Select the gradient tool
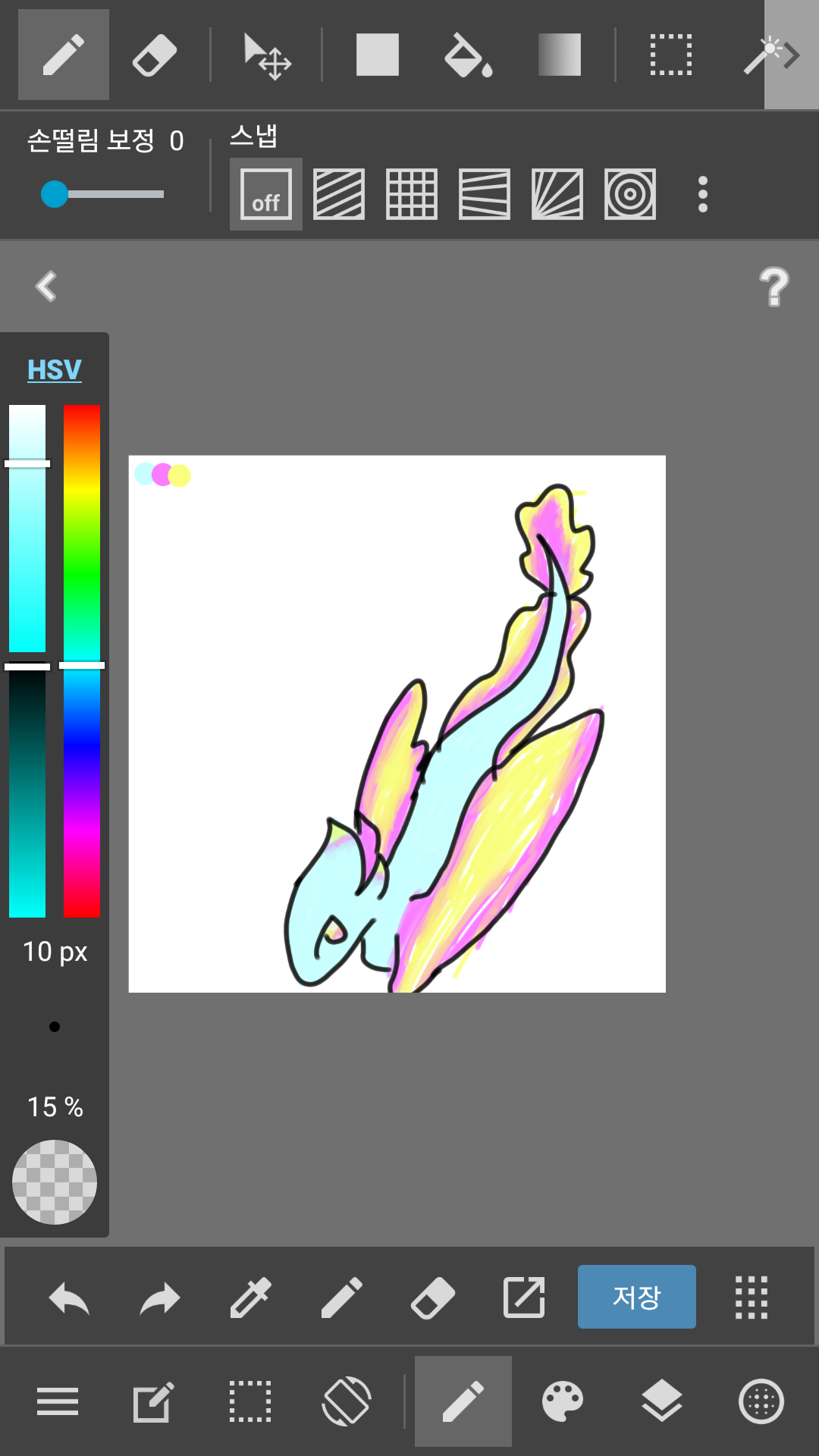The height and width of the screenshot is (1456, 819). pos(560,55)
